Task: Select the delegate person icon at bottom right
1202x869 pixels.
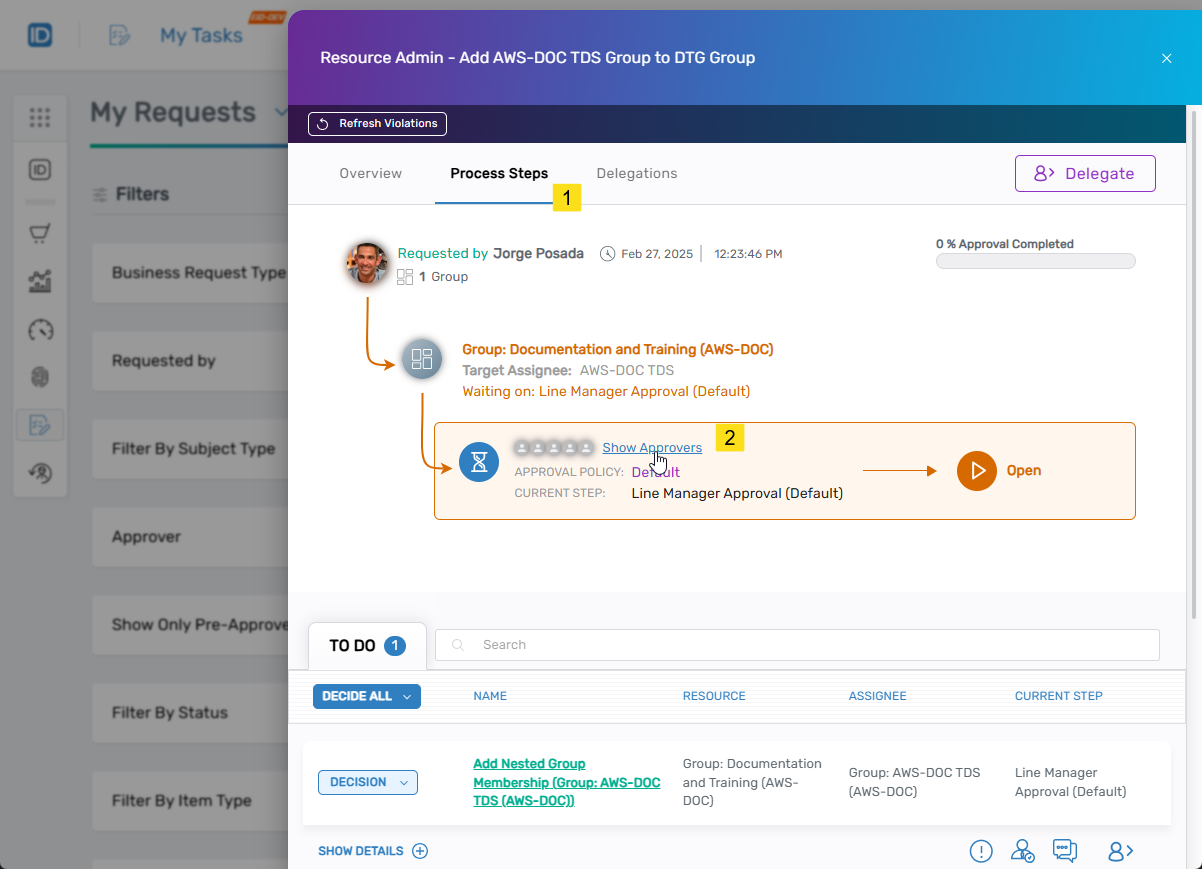Action: tap(1119, 850)
